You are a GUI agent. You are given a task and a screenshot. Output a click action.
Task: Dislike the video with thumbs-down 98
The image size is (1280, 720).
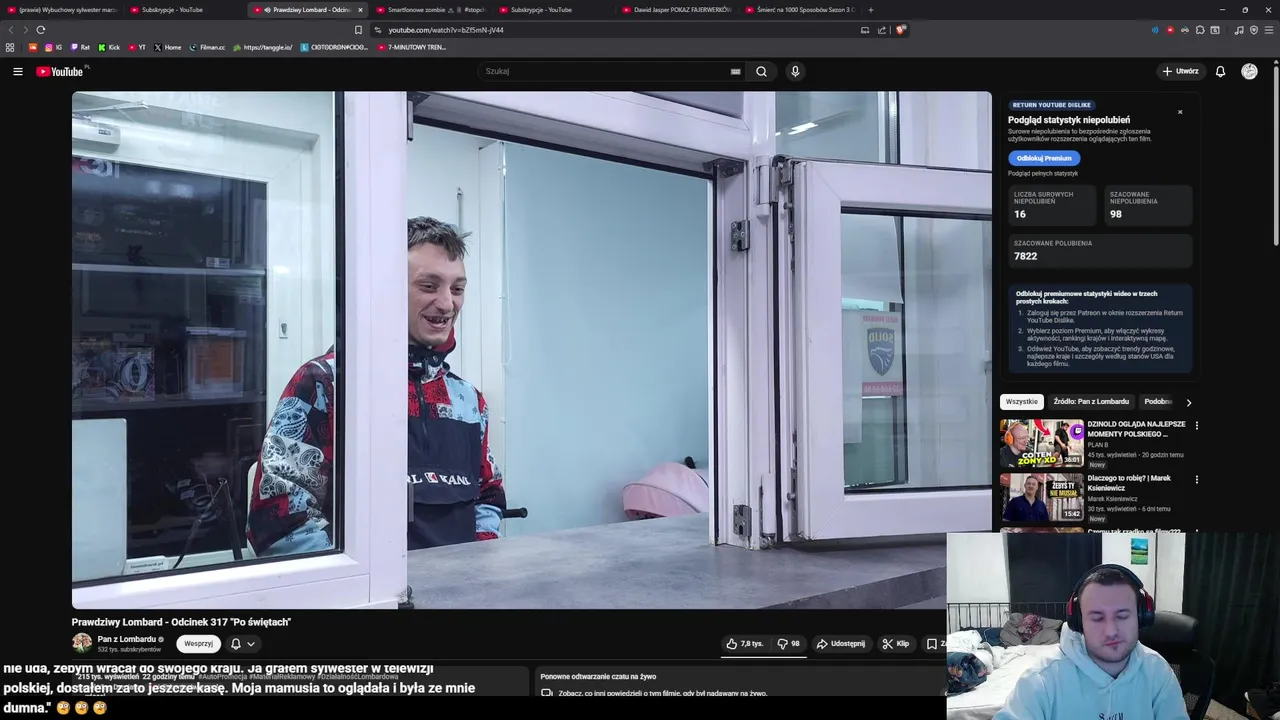(789, 644)
